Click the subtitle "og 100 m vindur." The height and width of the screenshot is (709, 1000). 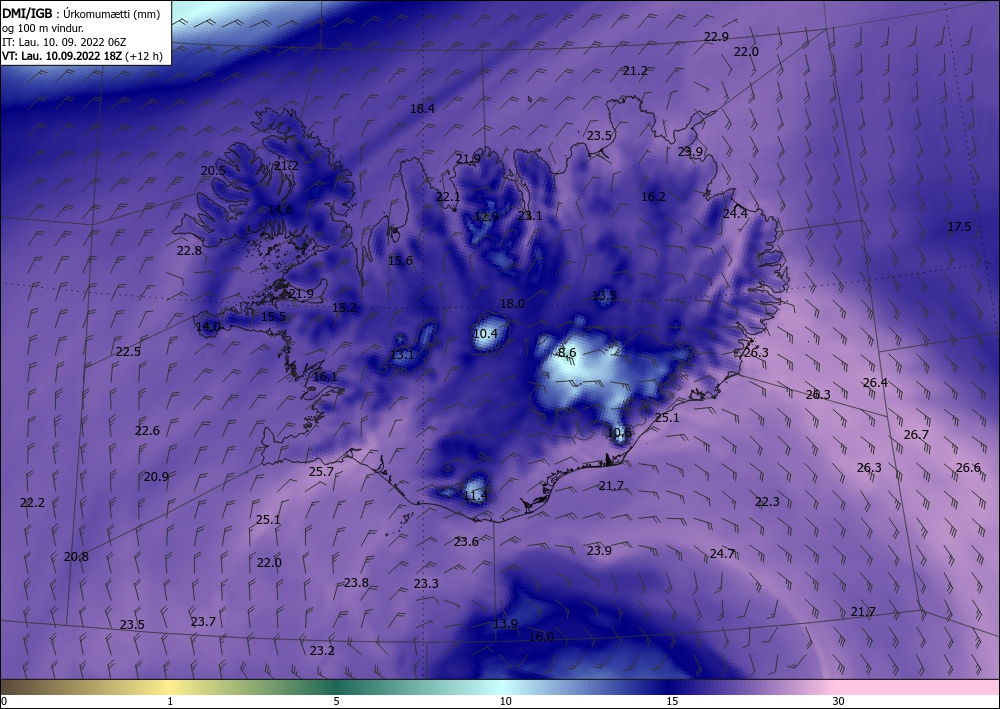pos(43,28)
